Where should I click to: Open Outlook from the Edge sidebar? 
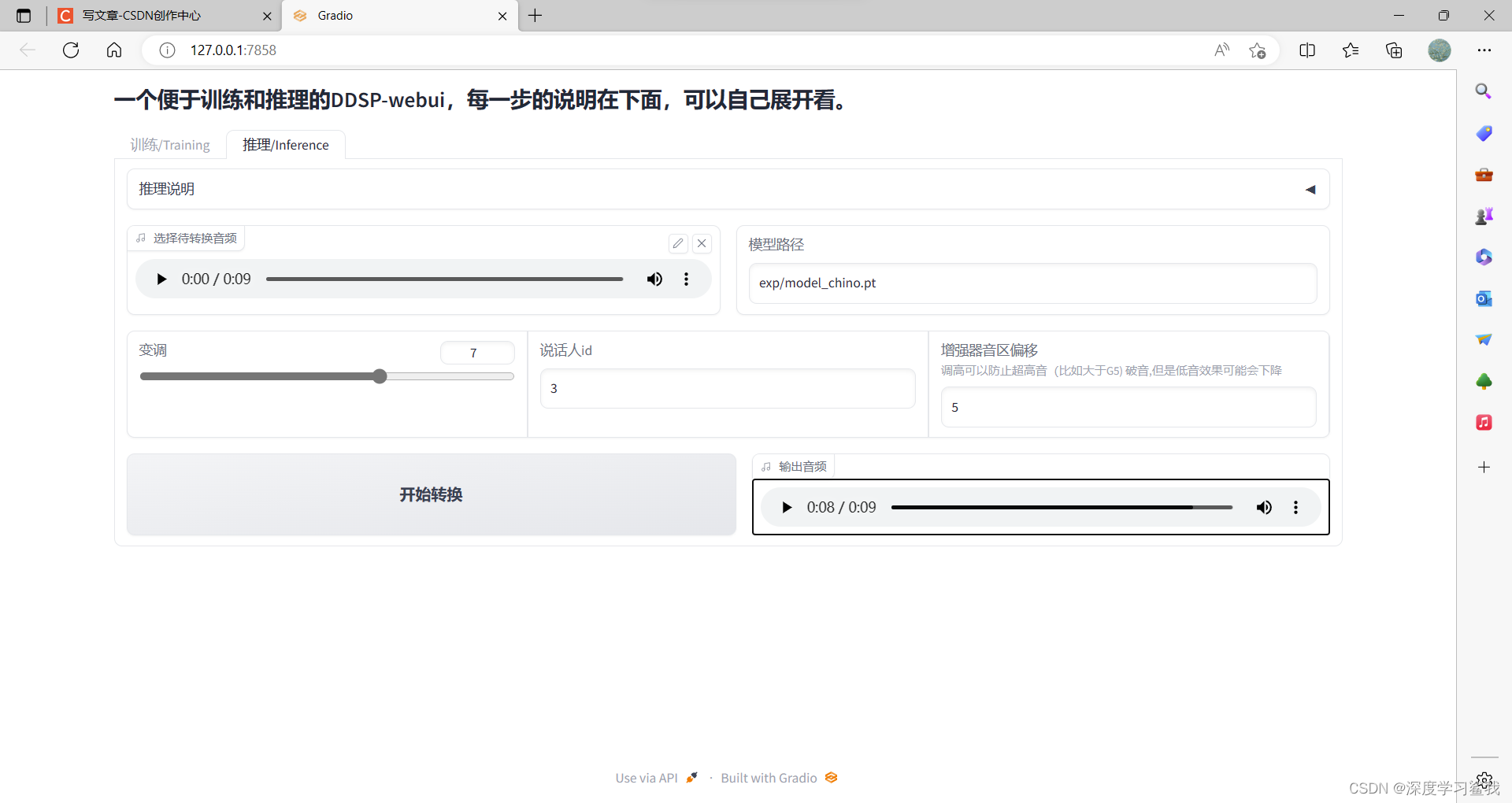coord(1484,298)
